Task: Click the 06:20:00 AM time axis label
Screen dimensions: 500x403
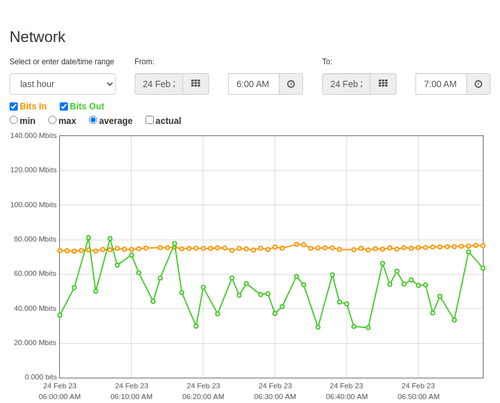Action: pos(203,397)
